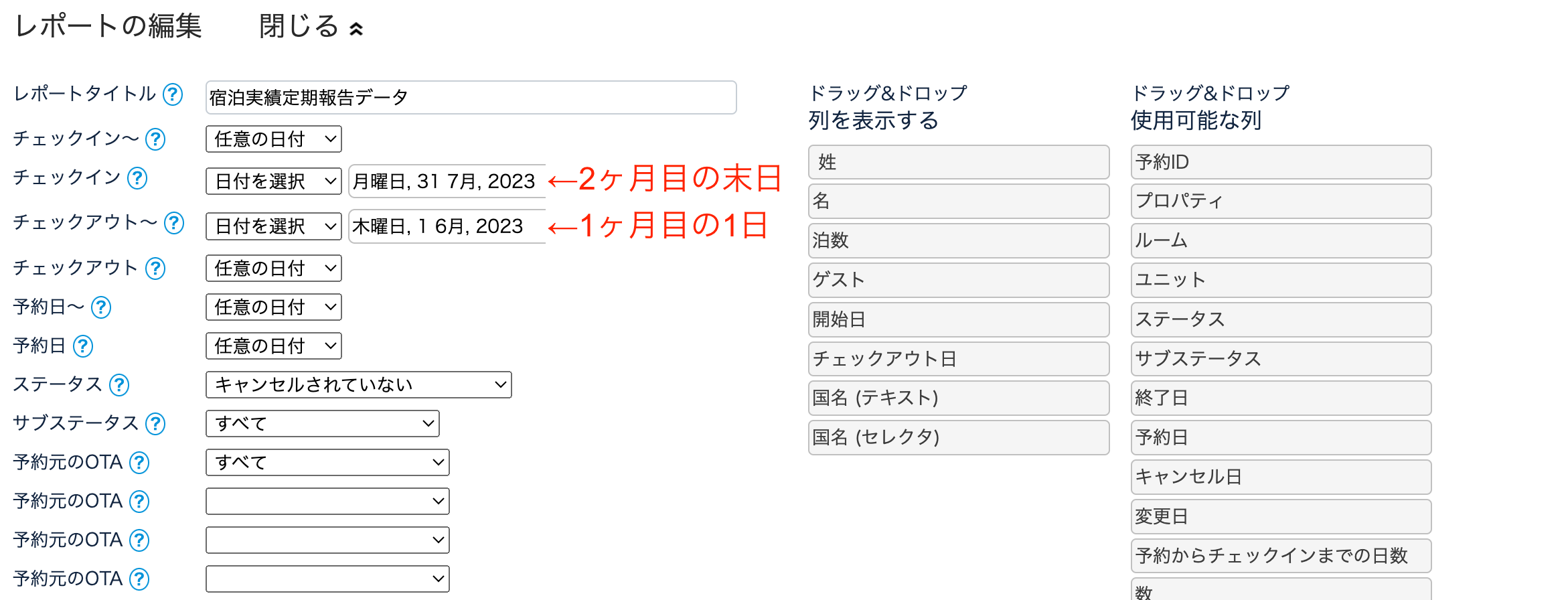1568x600 pixels.
Task: Click help icon beside レポートタイトル
Action: pos(173,95)
